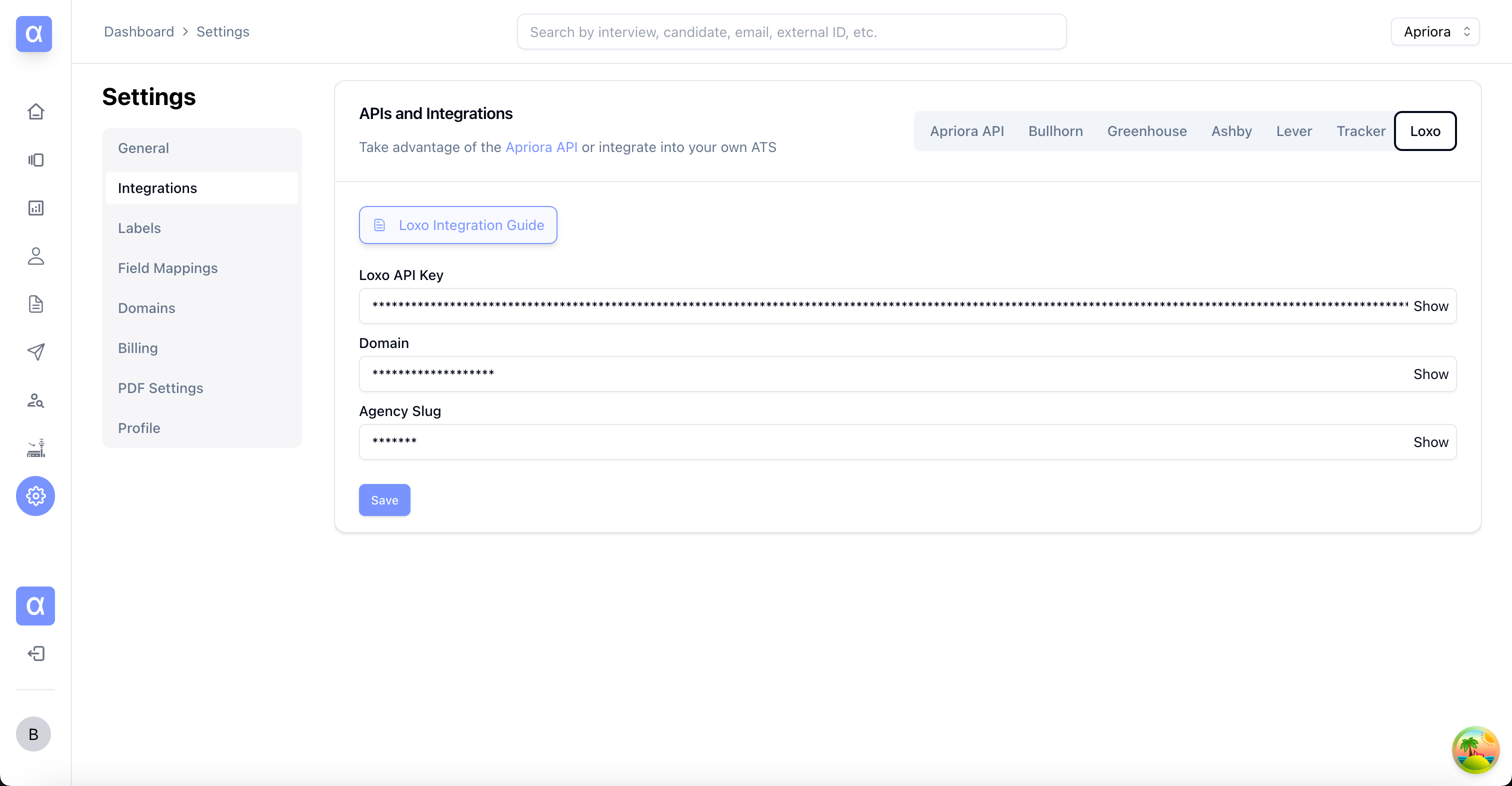The width and height of the screenshot is (1512, 786).
Task: Click the lower alpha logo in sidebar
Action: (x=36, y=606)
